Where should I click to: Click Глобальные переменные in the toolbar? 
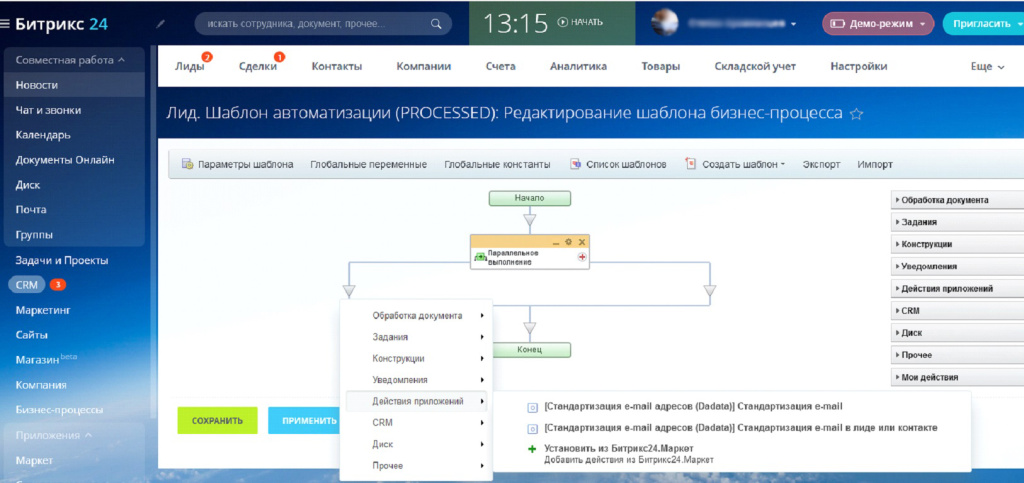point(368,164)
